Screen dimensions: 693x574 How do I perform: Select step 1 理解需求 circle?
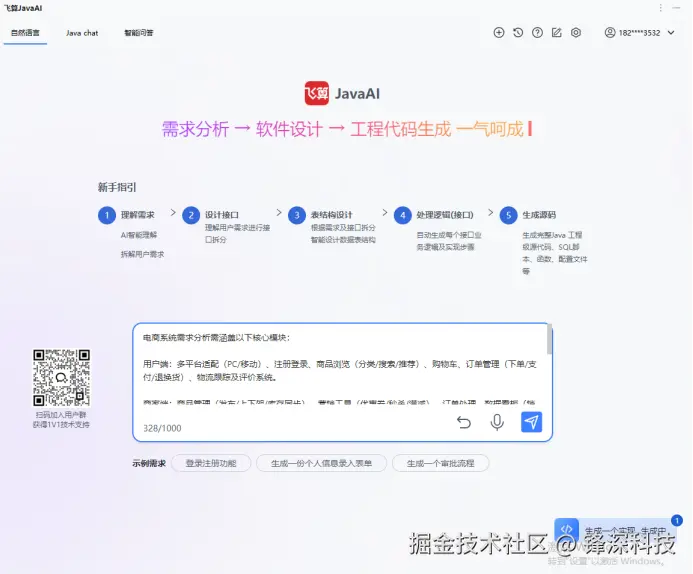(x=107, y=215)
